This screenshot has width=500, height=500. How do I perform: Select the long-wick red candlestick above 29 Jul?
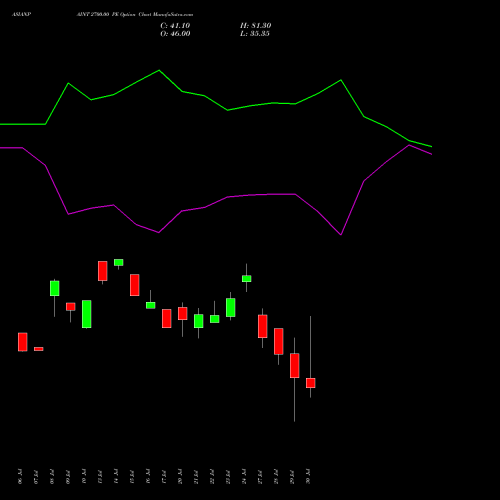[x=295, y=365]
